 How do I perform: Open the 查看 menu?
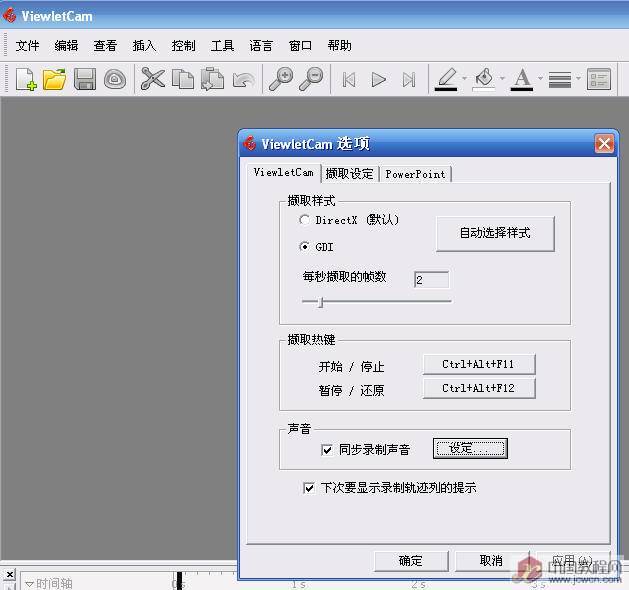point(105,45)
